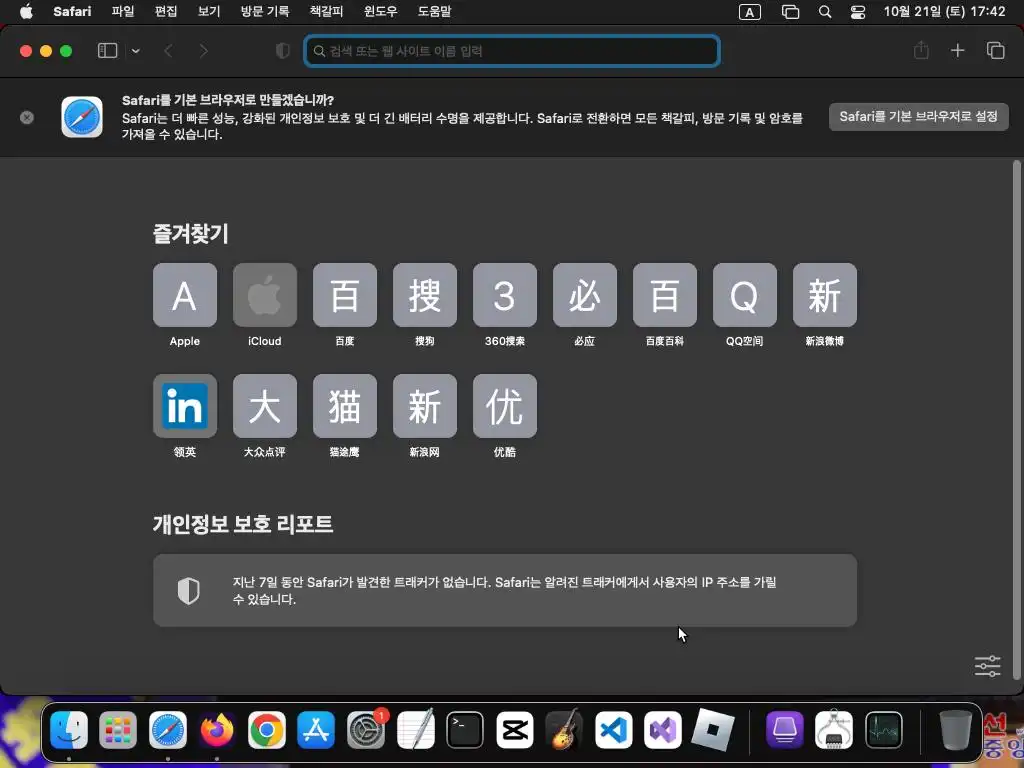The height and width of the screenshot is (768, 1024).
Task: Dismiss the default browser banner
Action: click(27, 118)
